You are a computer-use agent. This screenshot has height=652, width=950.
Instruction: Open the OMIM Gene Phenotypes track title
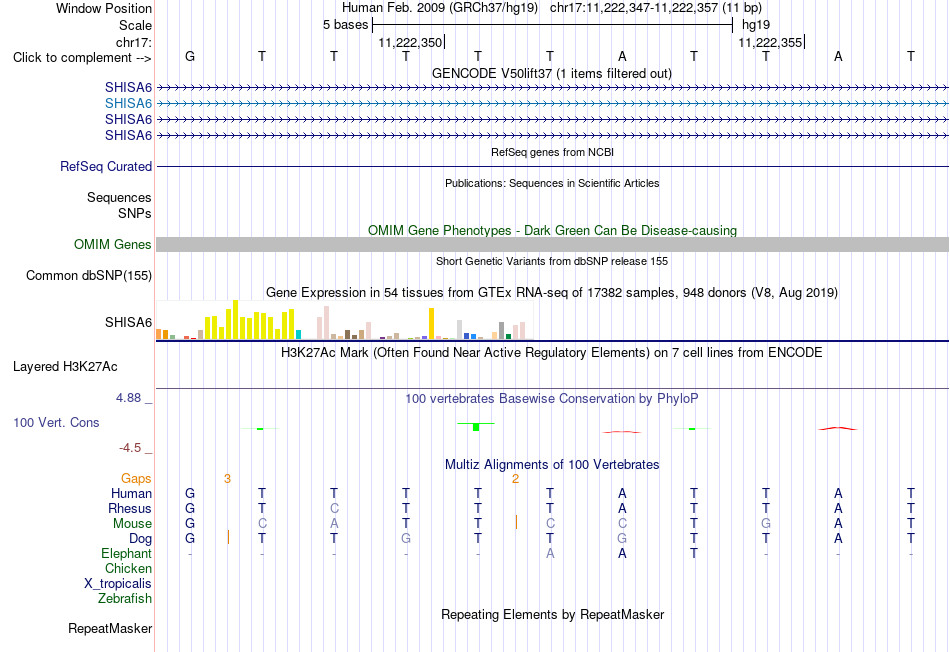point(552,230)
